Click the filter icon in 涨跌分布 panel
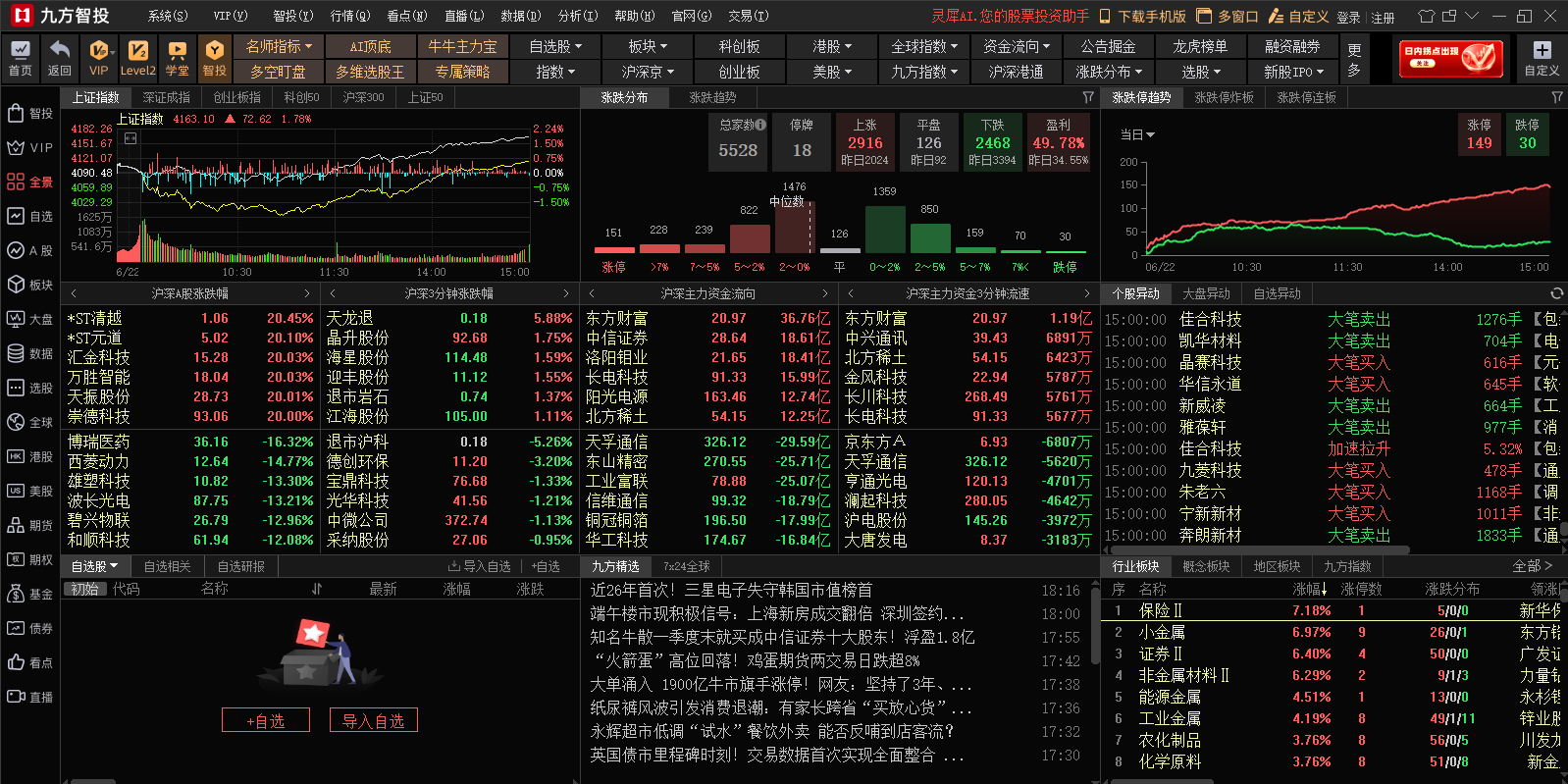 (1088, 97)
